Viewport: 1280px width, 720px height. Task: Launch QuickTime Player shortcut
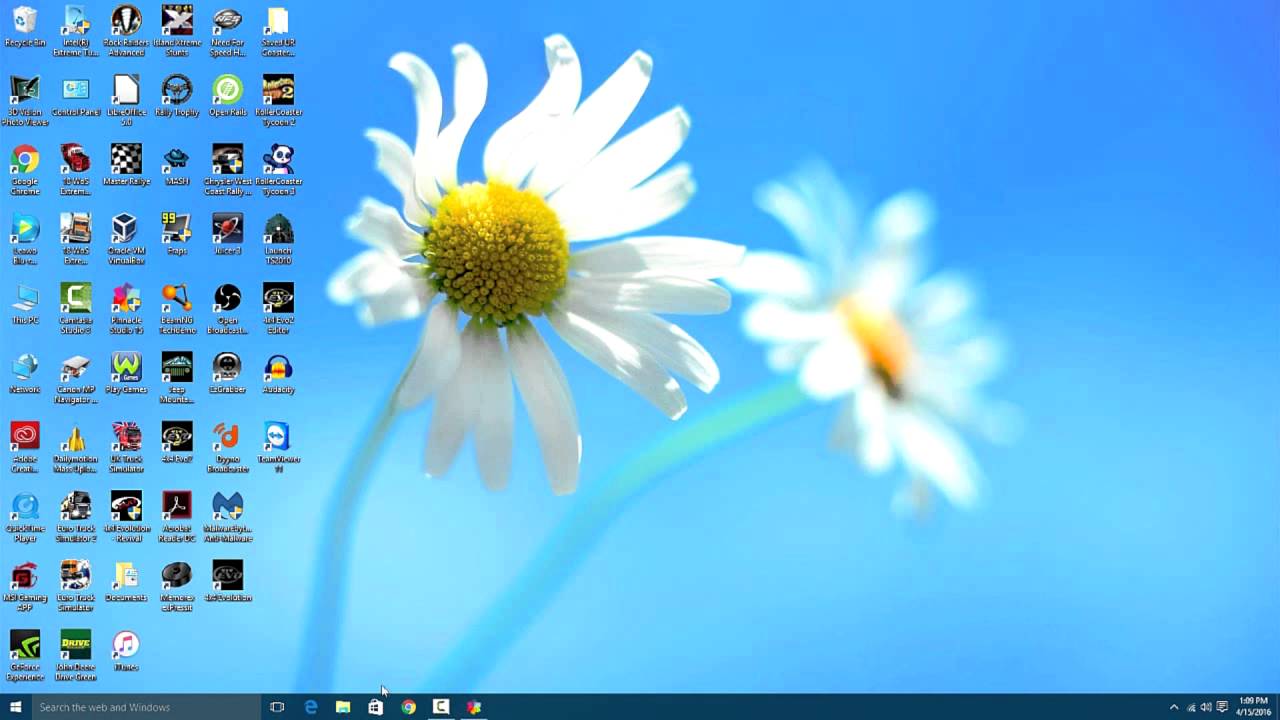tap(25, 516)
